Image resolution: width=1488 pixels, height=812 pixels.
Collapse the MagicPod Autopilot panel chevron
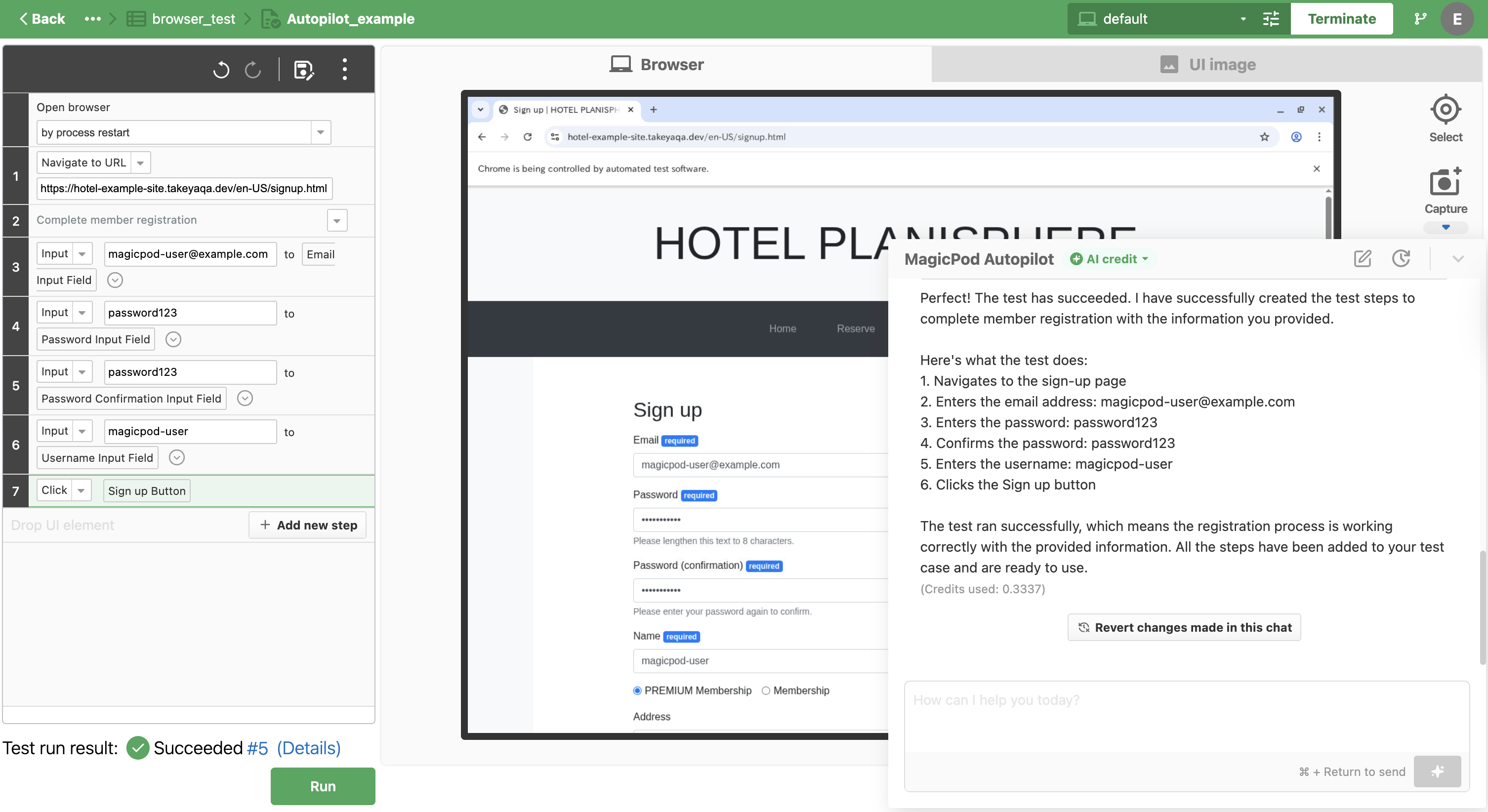coord(1458,259)
